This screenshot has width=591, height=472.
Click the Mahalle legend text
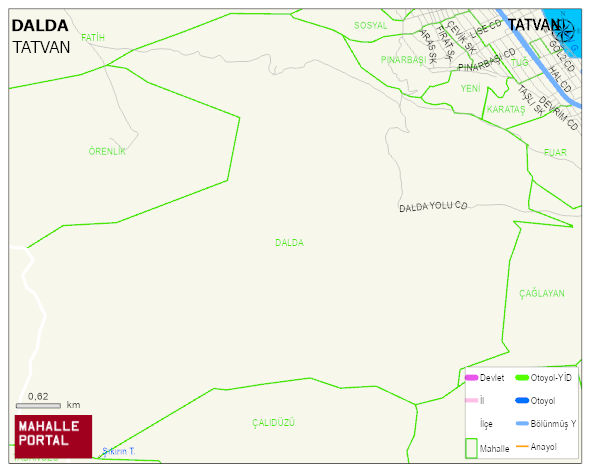pyautogui.click(x=495, y=449)
